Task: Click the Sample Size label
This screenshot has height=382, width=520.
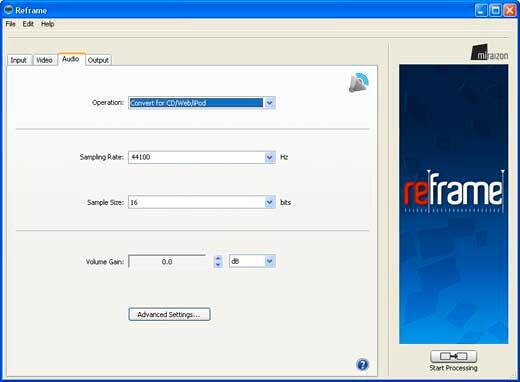Action: tap(105, 202)
